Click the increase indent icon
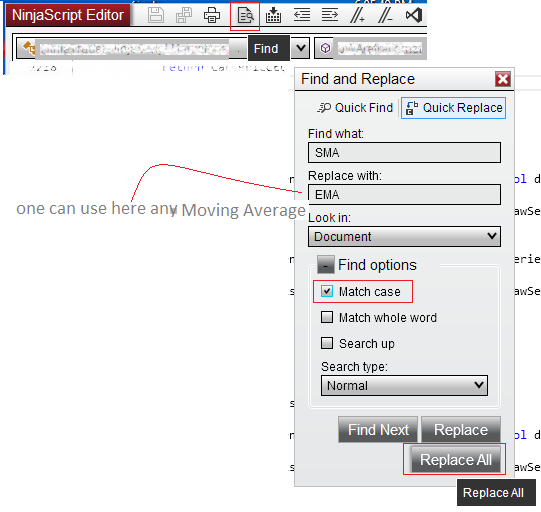This screenshot has width=541, height=512. click(329, 15)
